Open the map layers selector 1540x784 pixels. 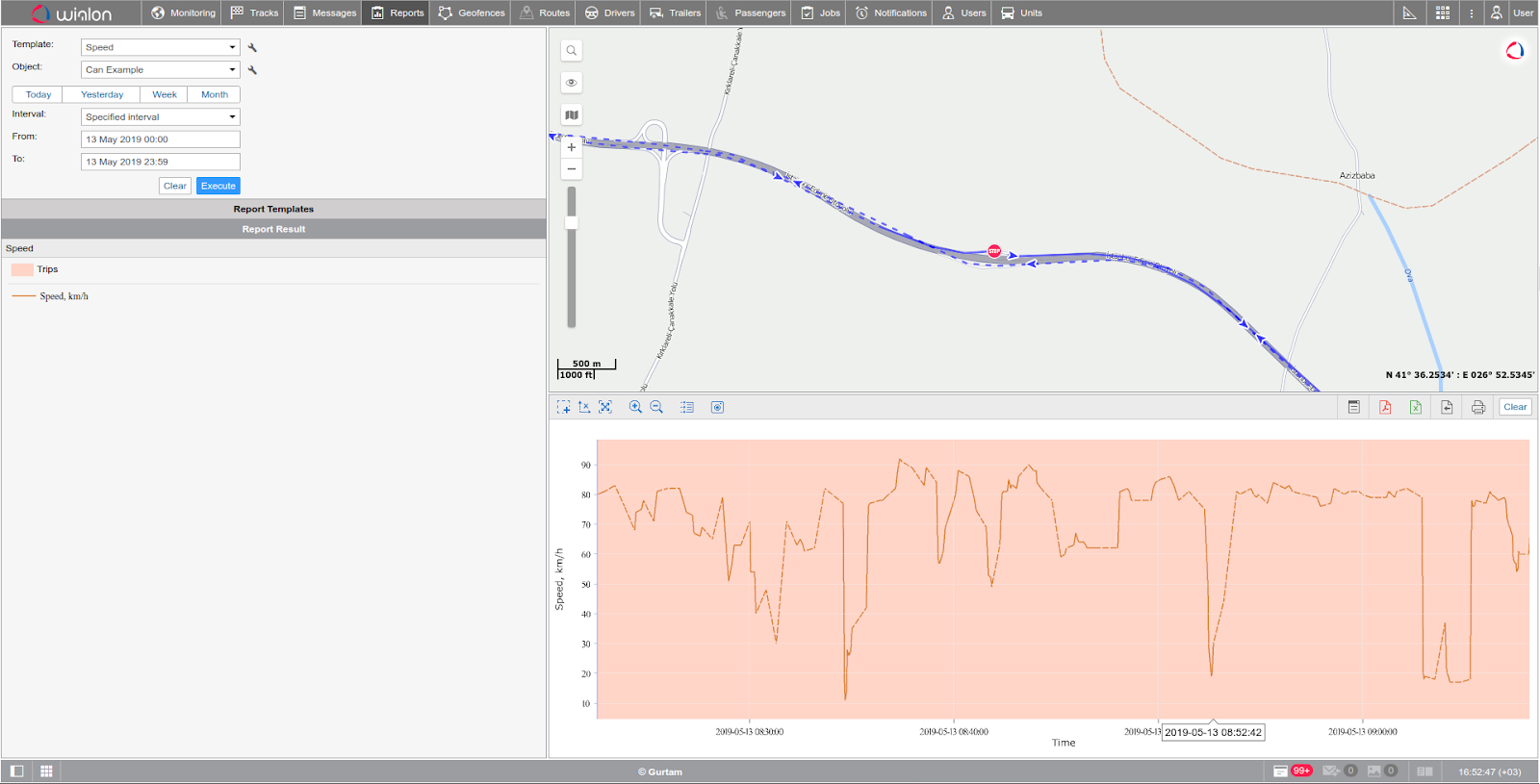click(x=572, y=115)
